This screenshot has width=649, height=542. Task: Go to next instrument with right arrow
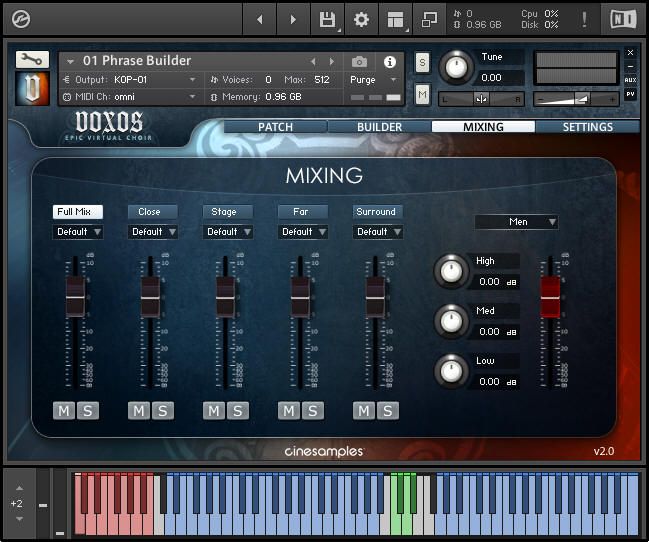coord(293,19)
